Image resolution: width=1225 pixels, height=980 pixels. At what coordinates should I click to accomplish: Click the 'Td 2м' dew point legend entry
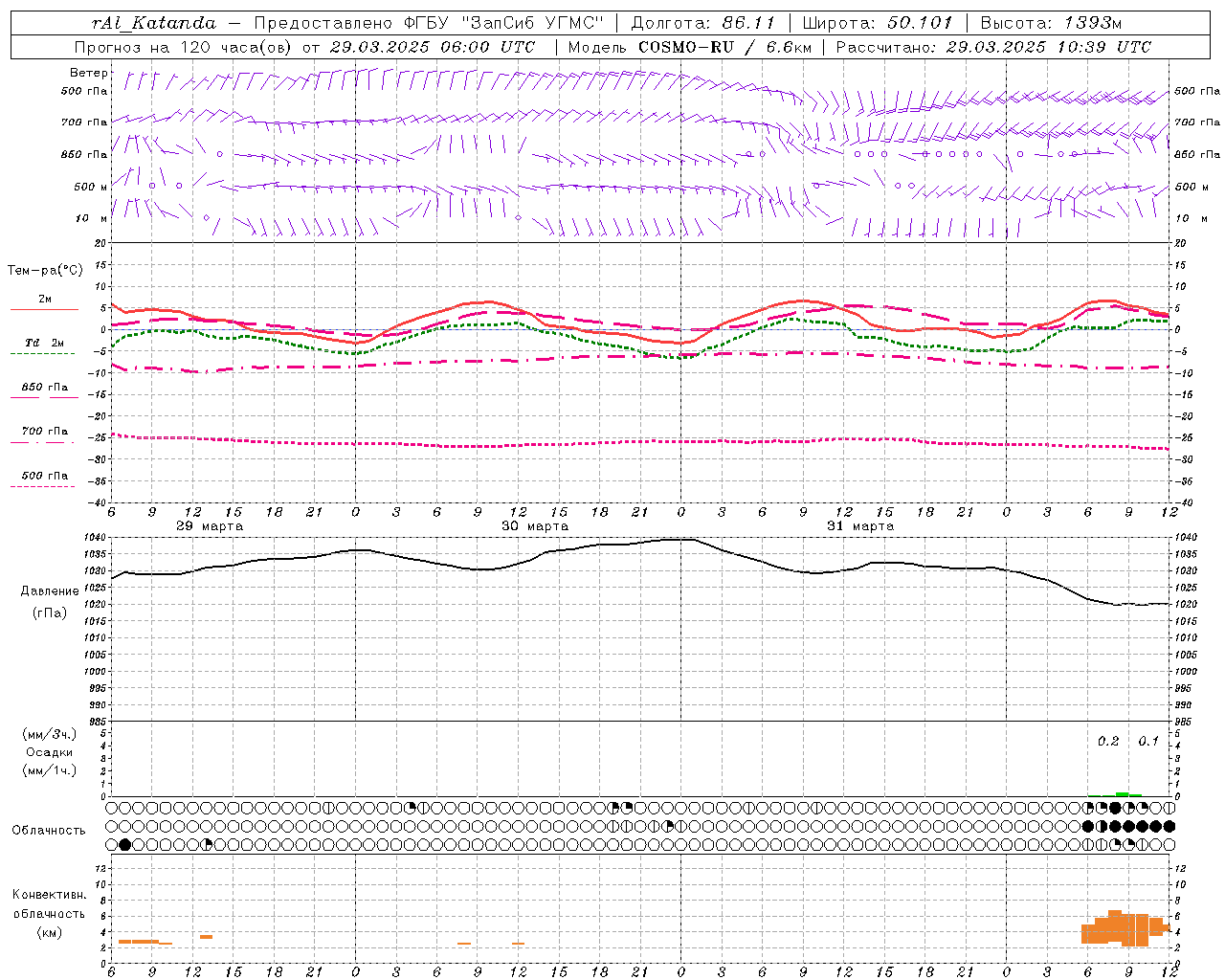pyautogui.click(x=45, y=343)
